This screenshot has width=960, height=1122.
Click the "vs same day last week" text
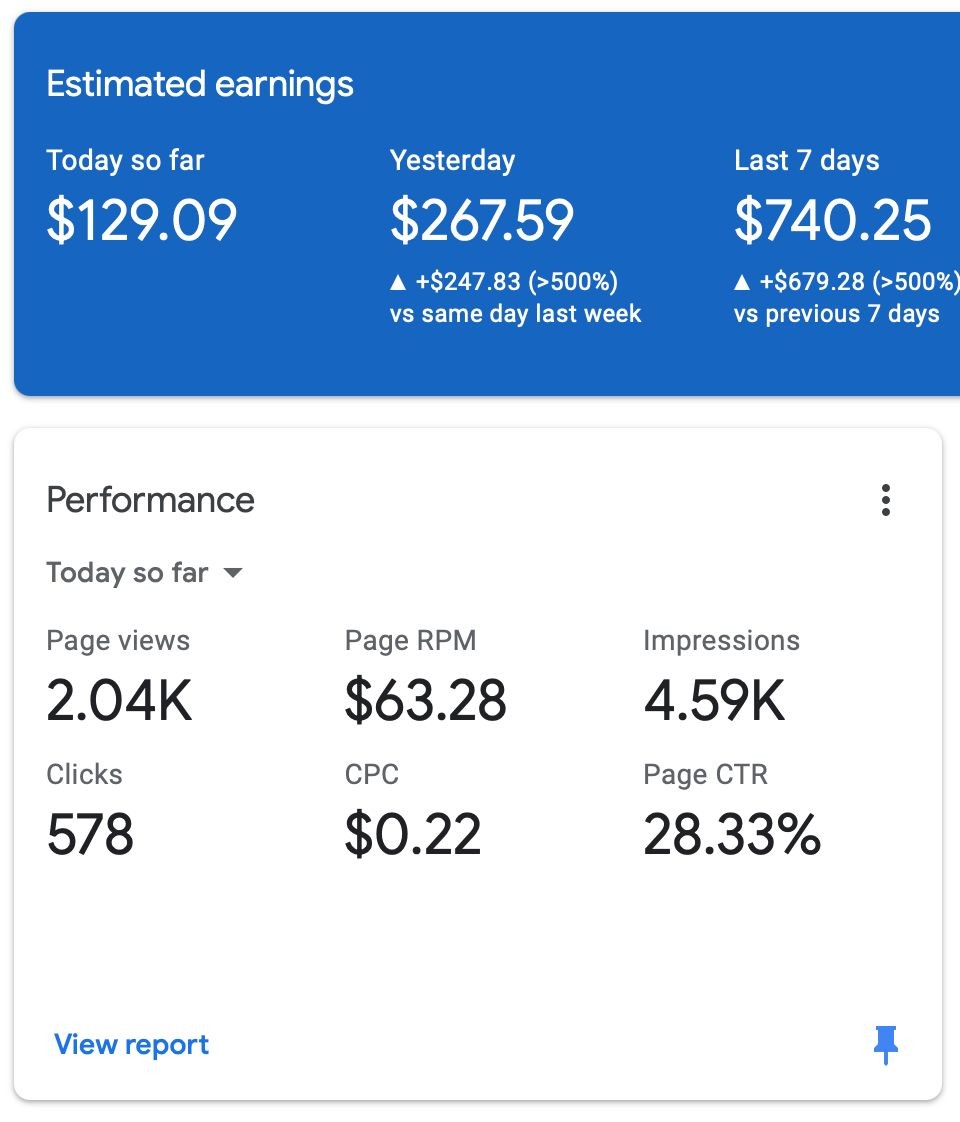click(x=515, y=314)
